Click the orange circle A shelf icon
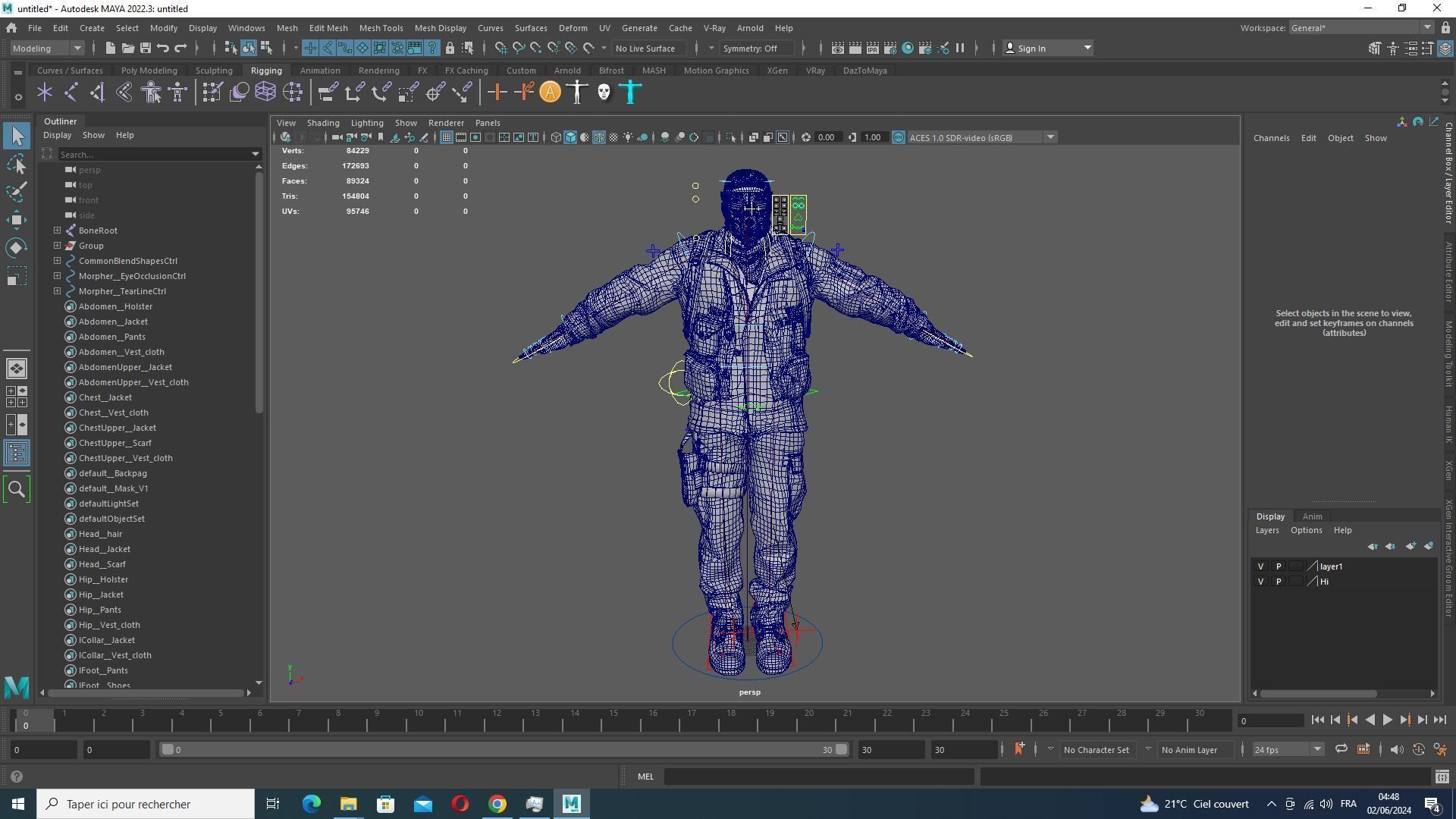This screenshot has width=1456, height=819. coord(550,93)
